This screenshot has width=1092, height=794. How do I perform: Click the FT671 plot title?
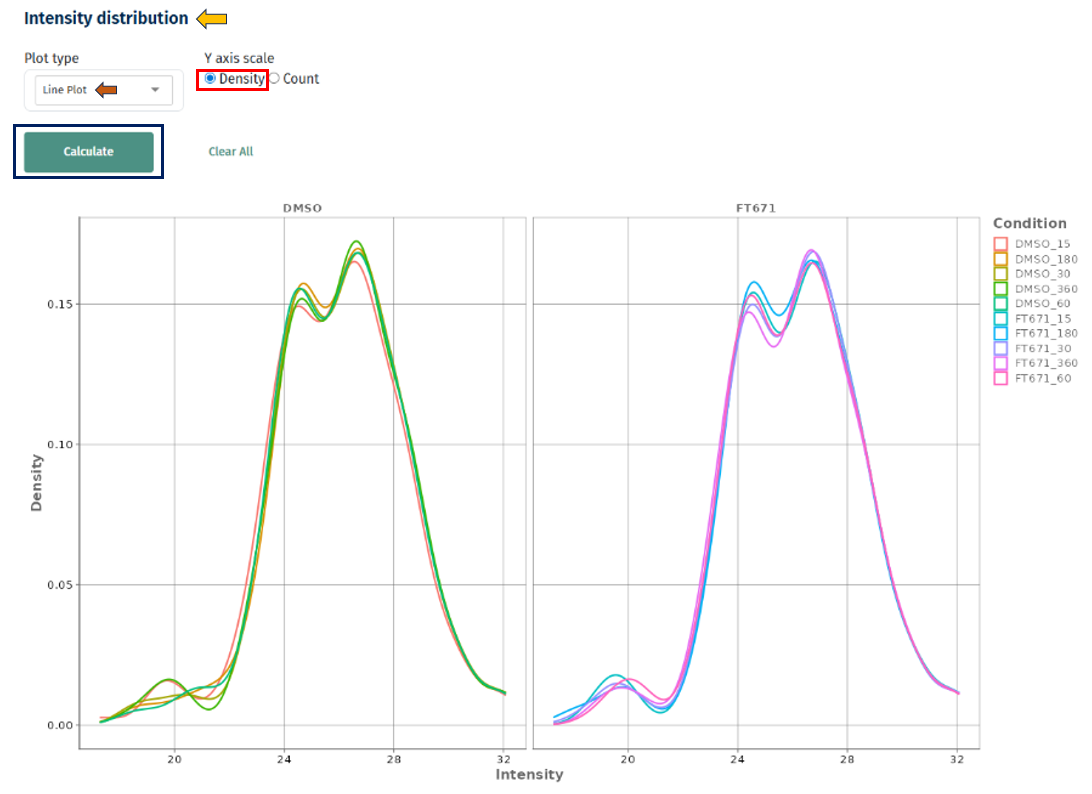pyautogui.click(x=756, y=207)
